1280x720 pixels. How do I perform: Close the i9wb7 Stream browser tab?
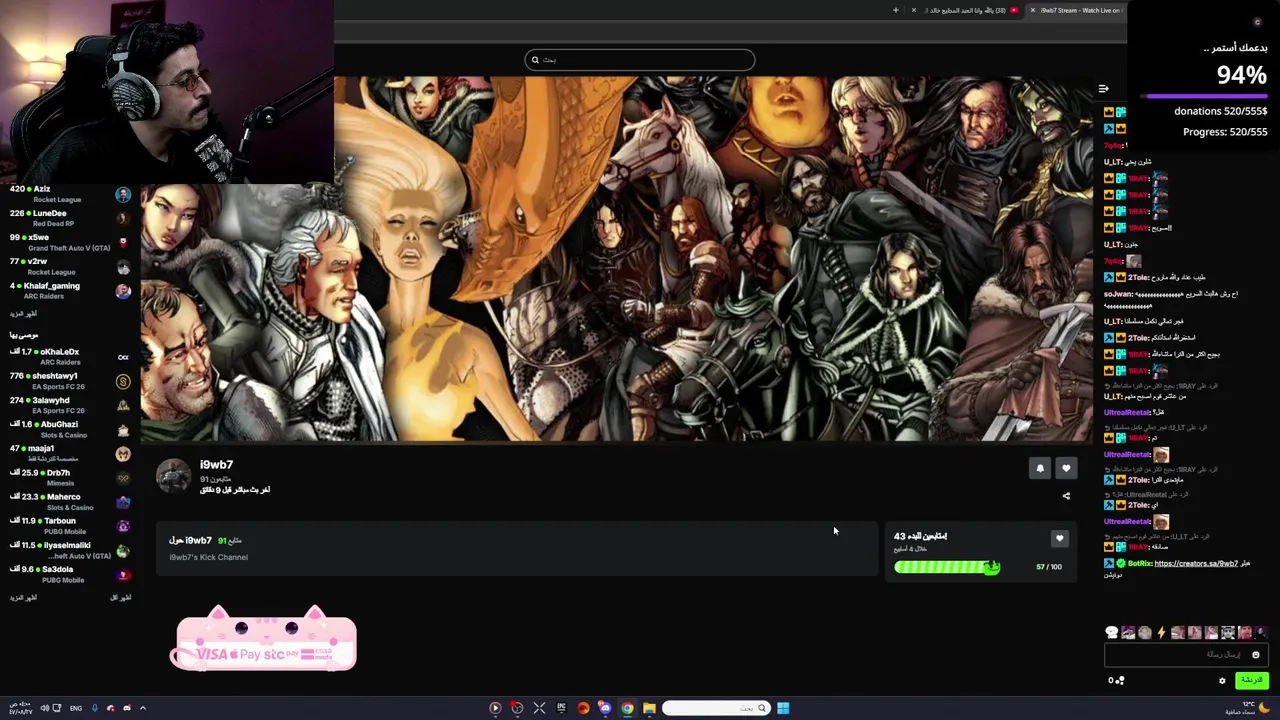click(1032, 10)
